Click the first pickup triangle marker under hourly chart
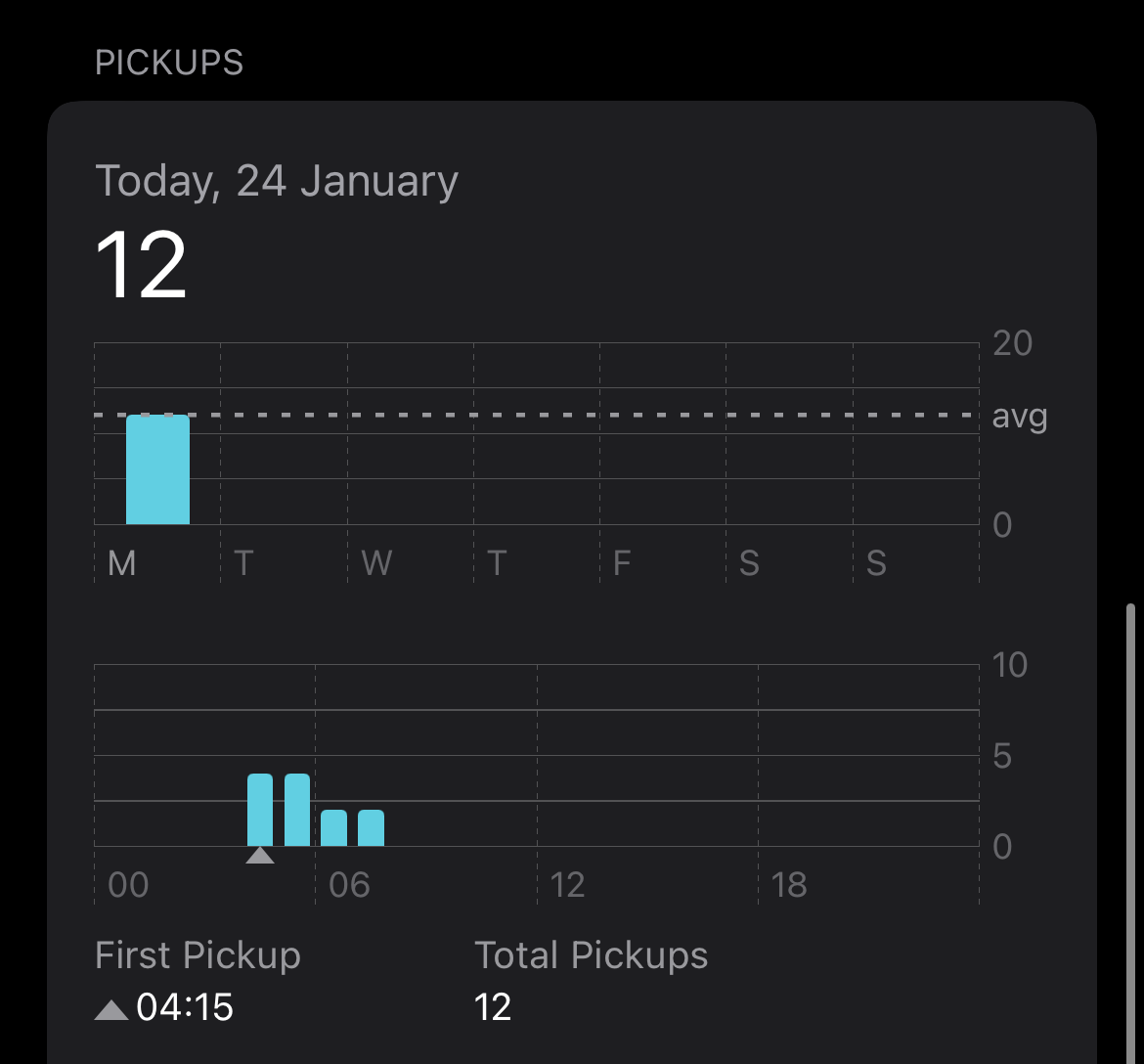 click(x=259, y=856)
